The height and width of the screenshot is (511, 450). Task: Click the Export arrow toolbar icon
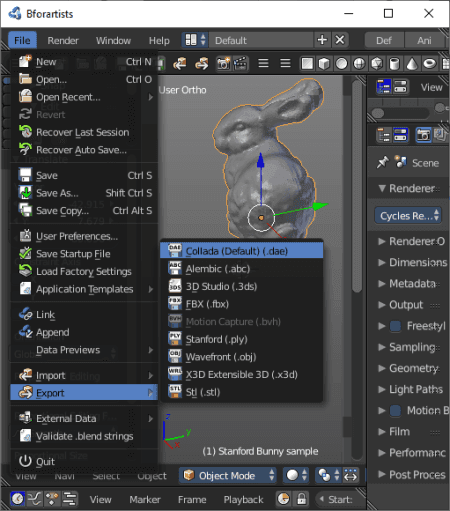(x=201, y=63)
